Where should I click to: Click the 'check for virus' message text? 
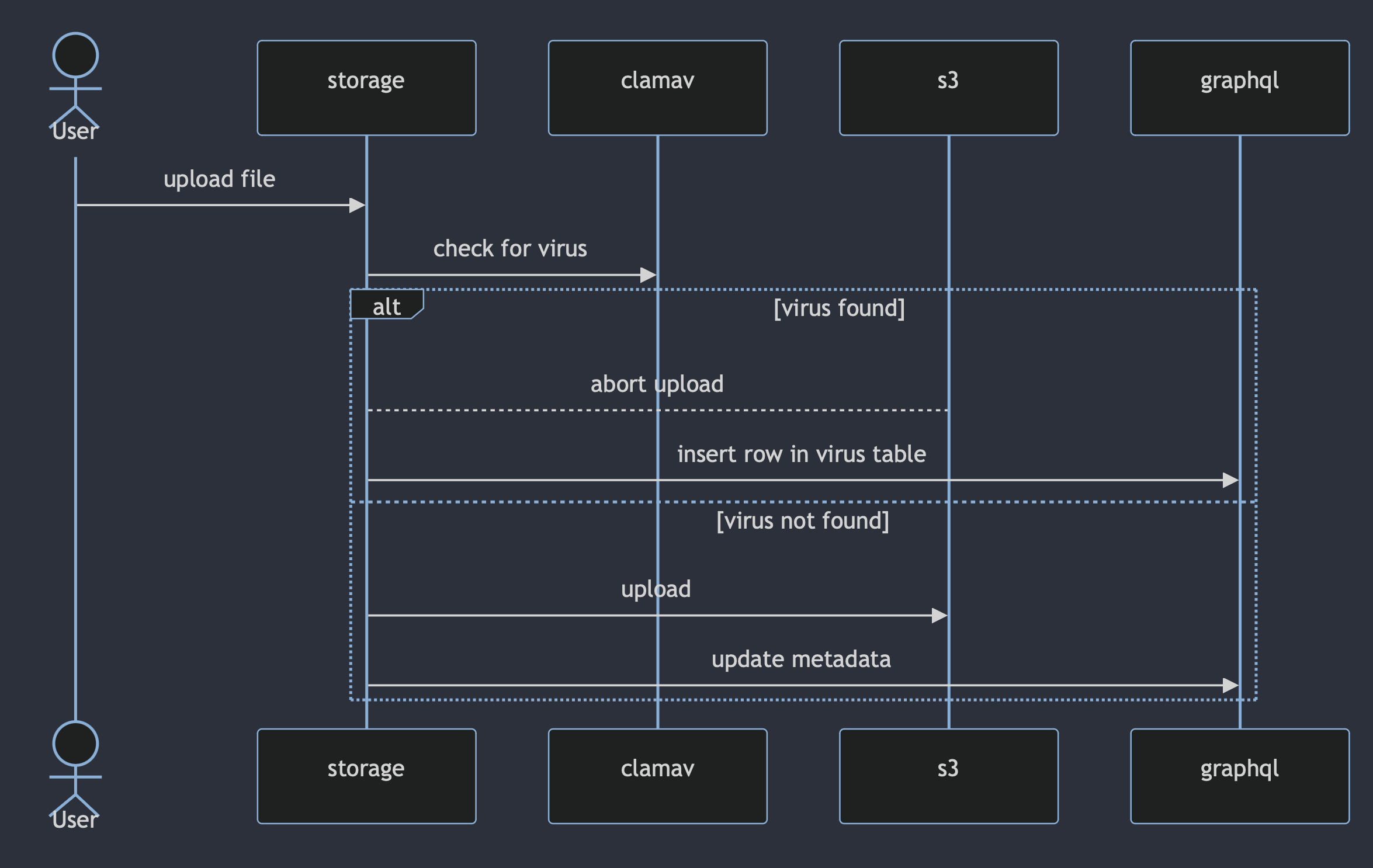point(509,249)
